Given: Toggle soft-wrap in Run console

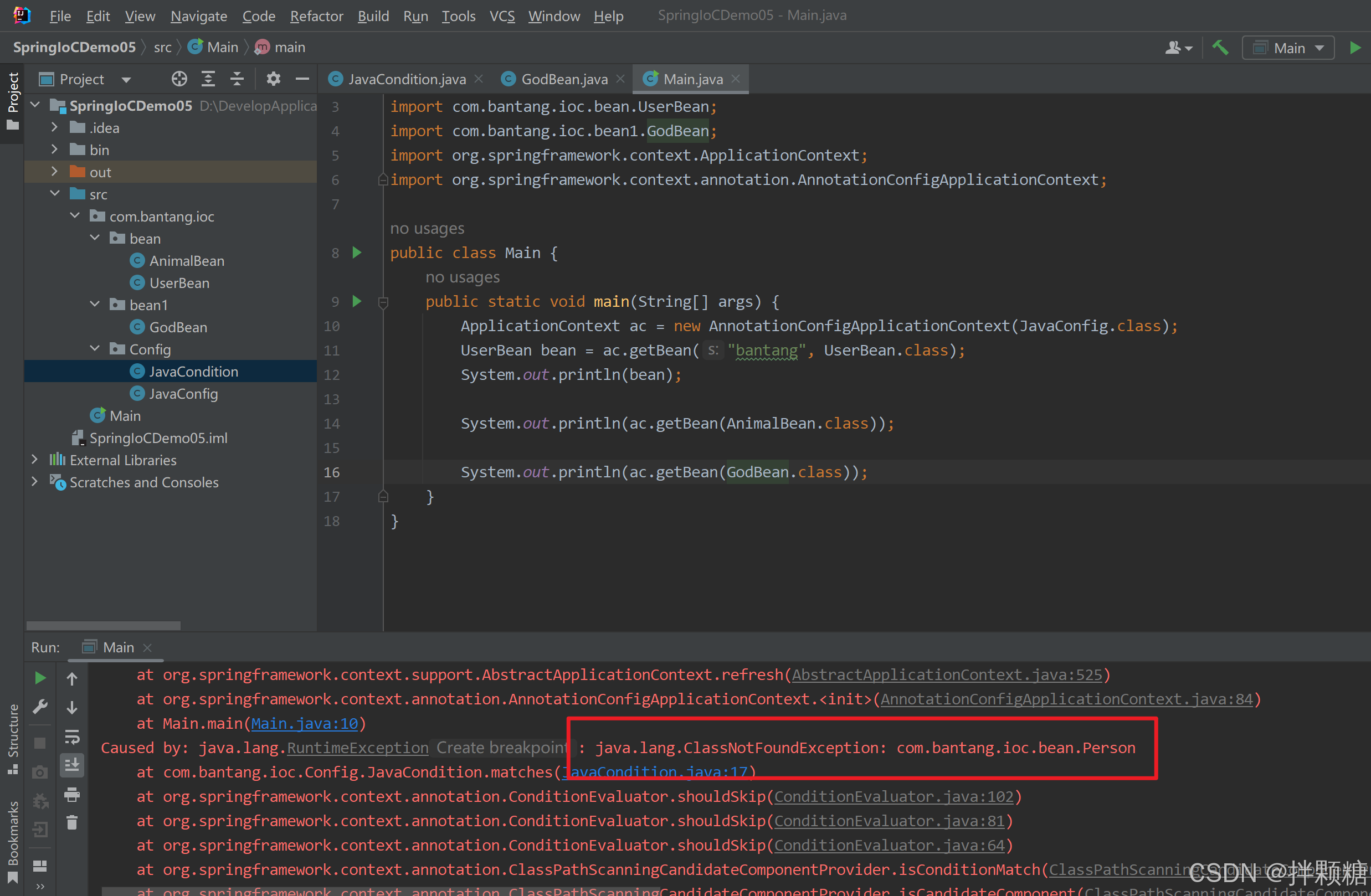Looking at the screenshot, I should pyautogui.click(x=72, y=737).
